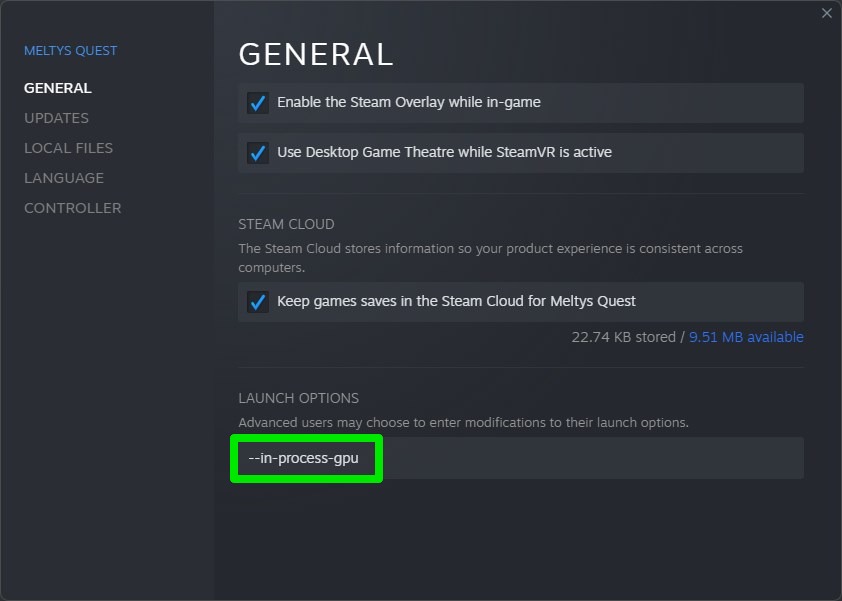The height and width of the screenshot is (601, 842).
Task: Click the 9.51 MB available link
Action: coord(746,337)
